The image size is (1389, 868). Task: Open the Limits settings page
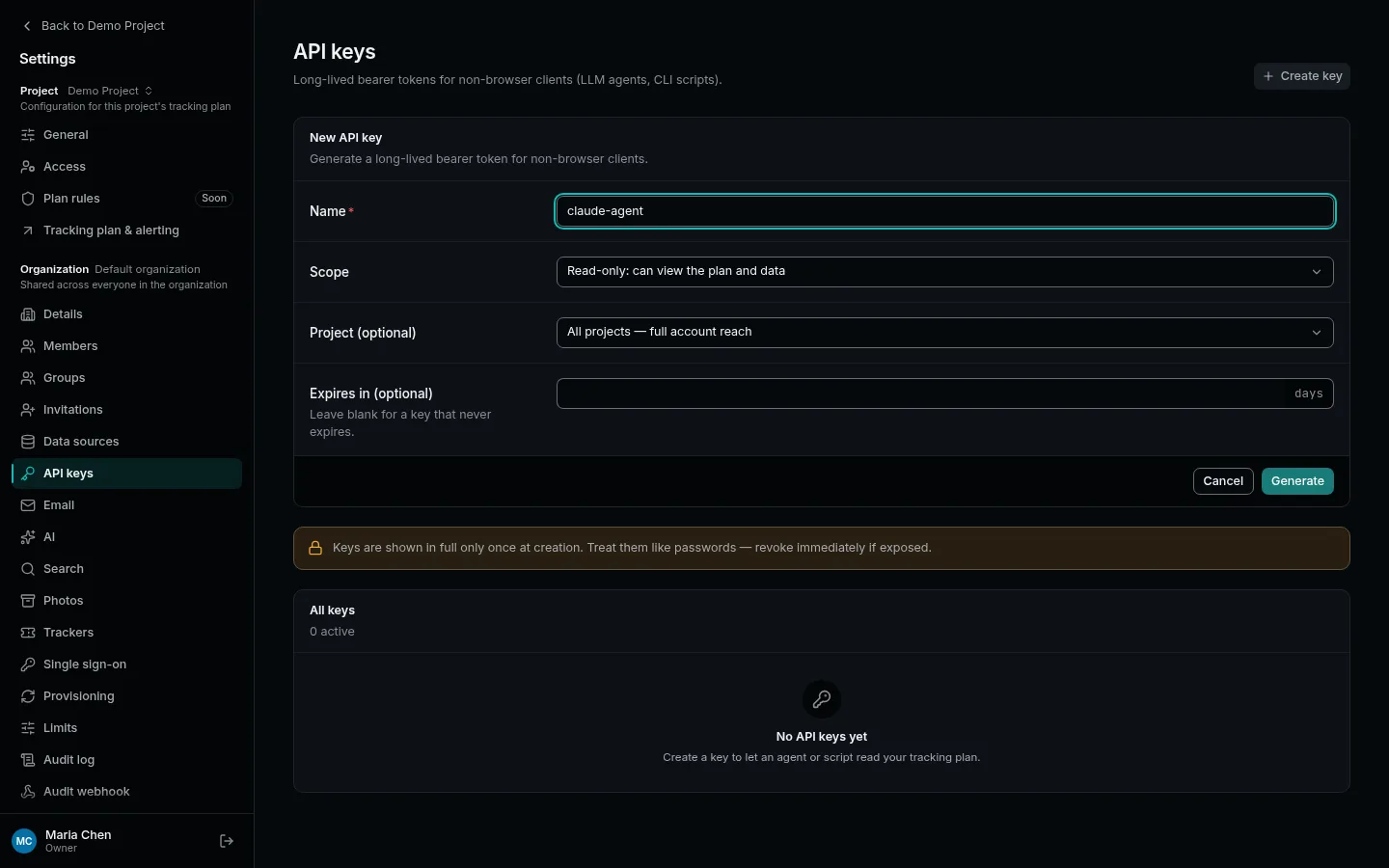126,728
